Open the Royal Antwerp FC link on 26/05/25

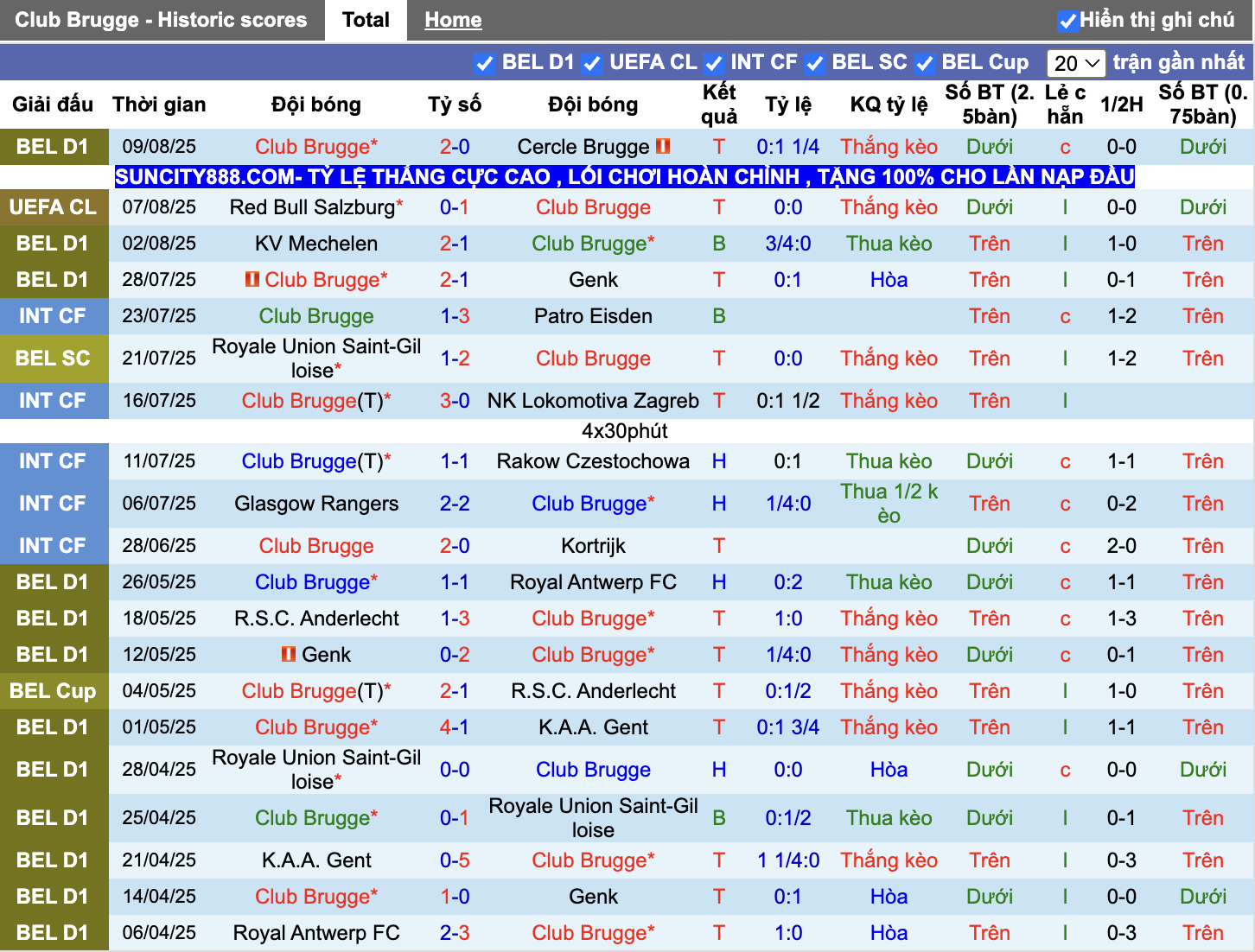pos(593,582)
